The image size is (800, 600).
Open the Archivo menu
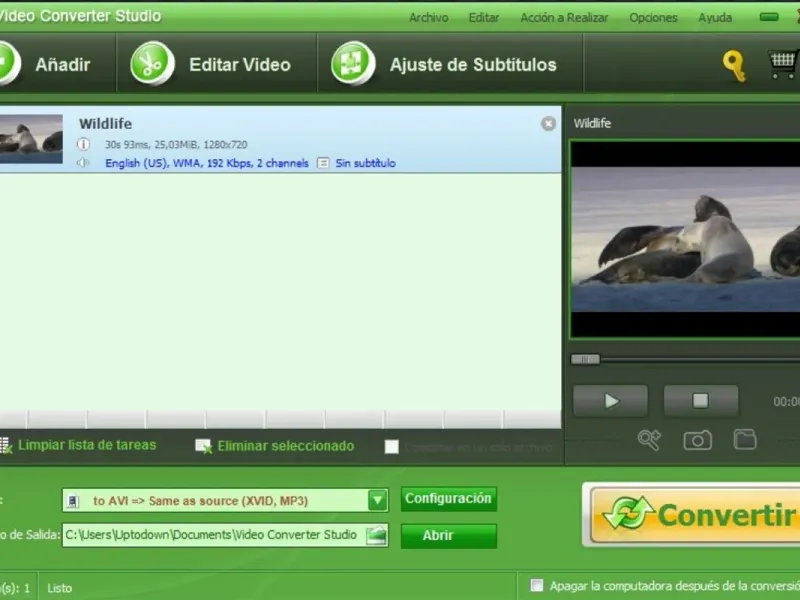(429, 18)
